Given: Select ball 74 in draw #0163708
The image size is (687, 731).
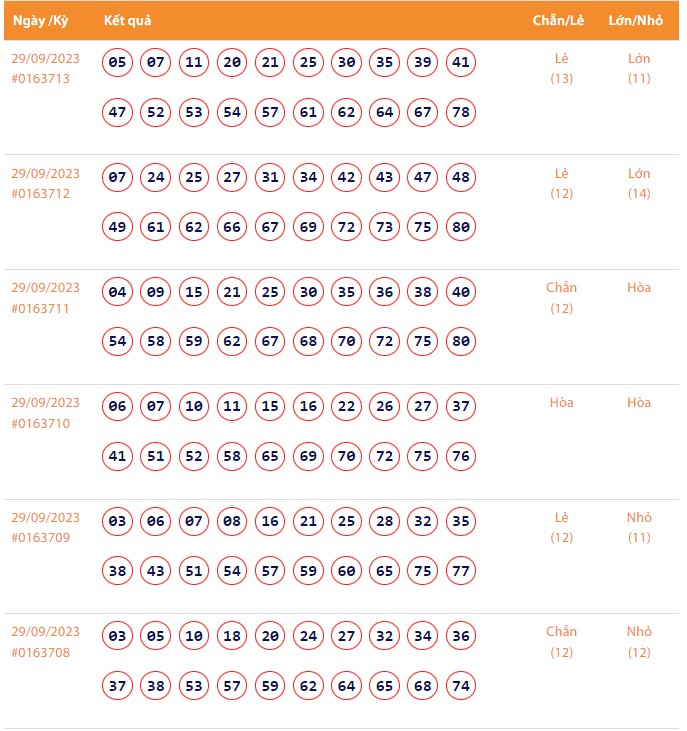Looking at the screenshot, I should tap(461, 686).
